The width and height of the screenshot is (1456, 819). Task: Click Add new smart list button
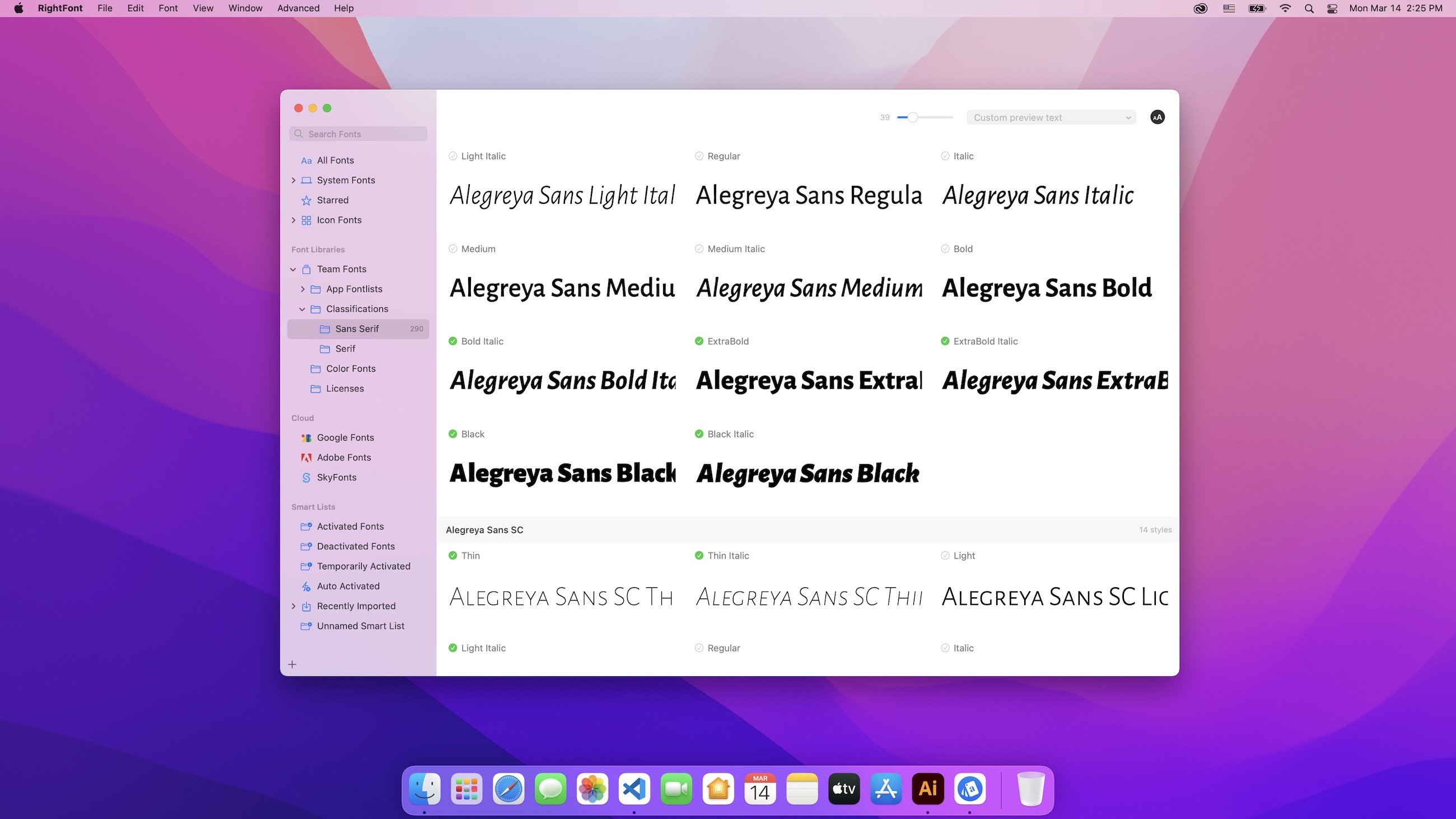tap(292, 664)
